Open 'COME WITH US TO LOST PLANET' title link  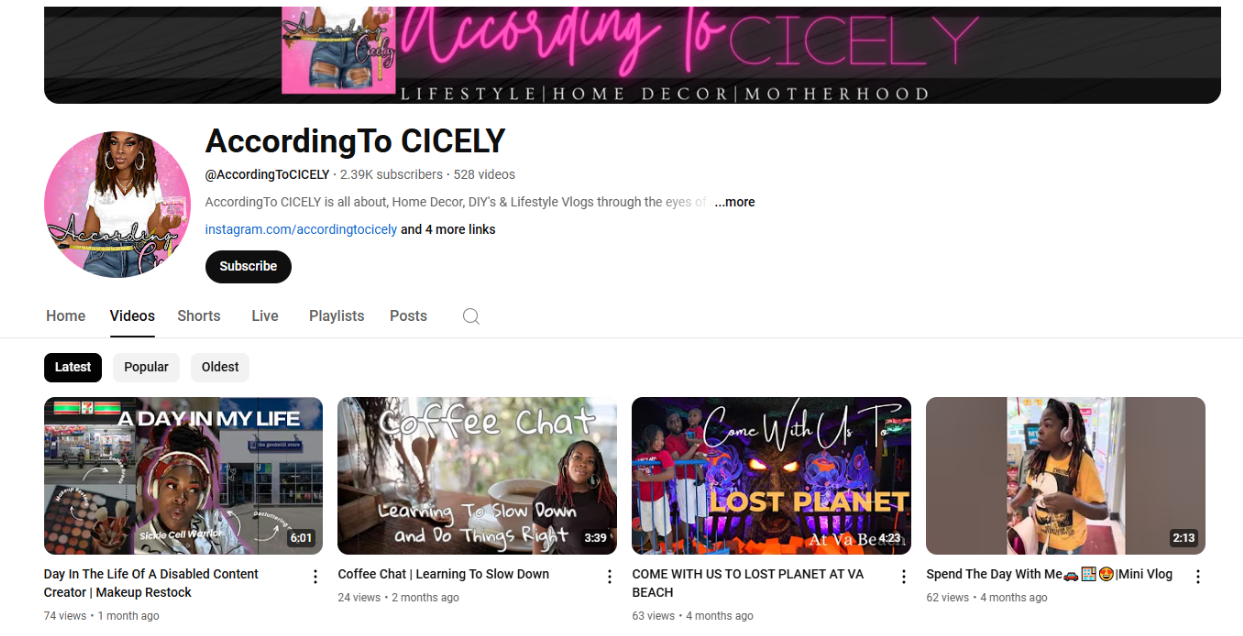pyautogui.click(x=748, y=583)
